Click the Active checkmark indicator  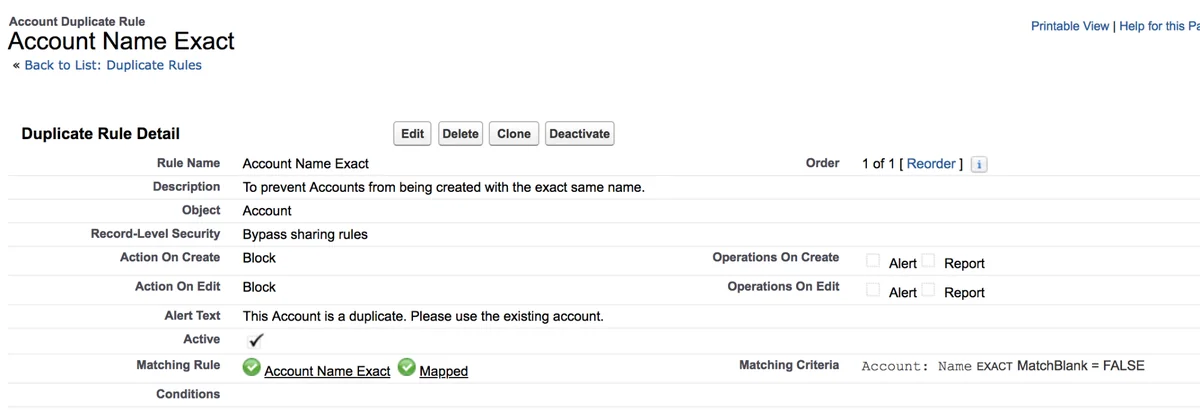coord(255,340)
